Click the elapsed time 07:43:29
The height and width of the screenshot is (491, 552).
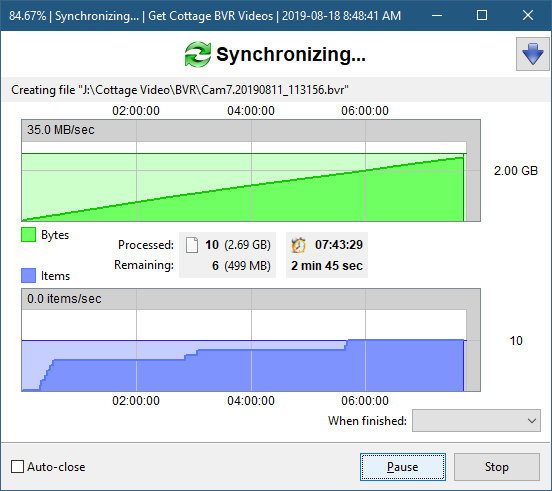(339, 245)
